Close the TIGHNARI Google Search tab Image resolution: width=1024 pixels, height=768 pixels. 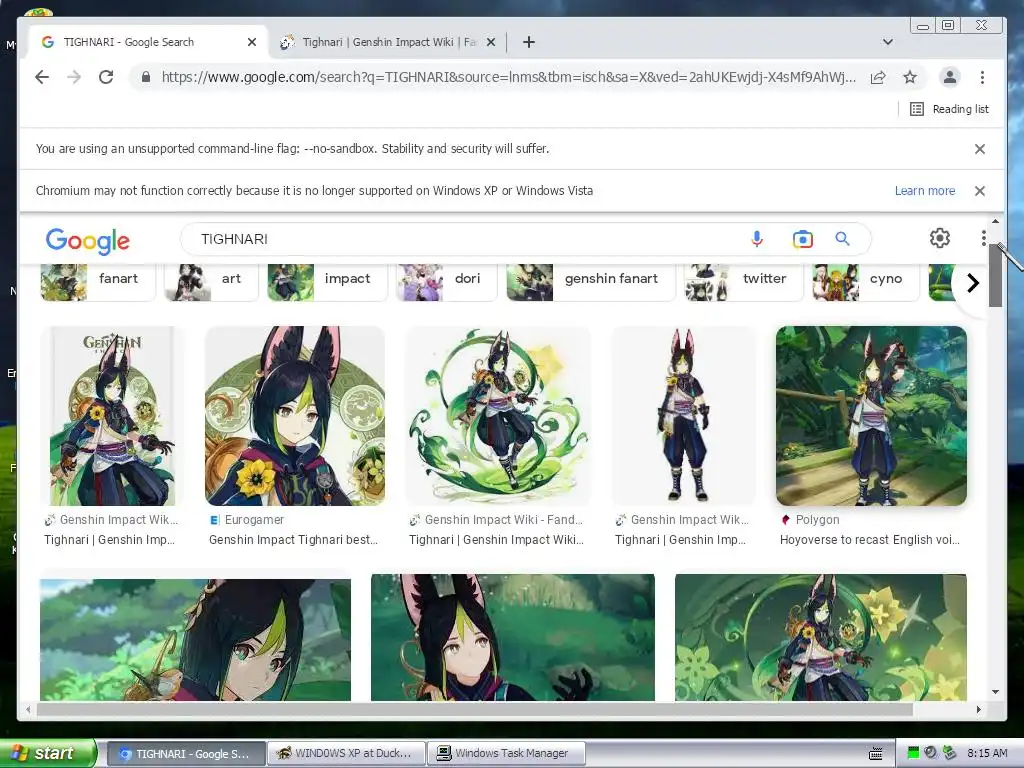252,42
